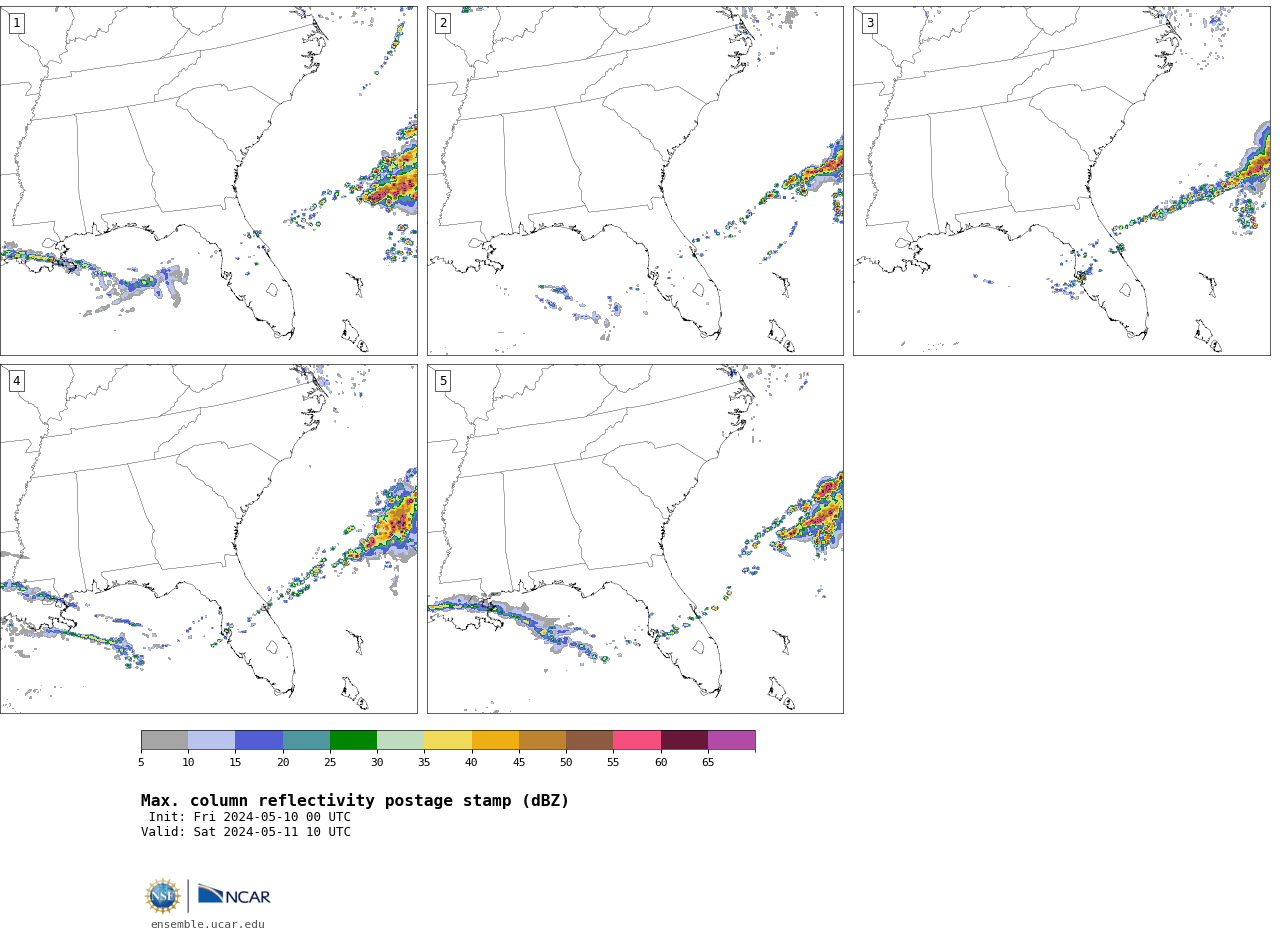Select the purple 65+ dBZ swatch

tap(731, 740)
